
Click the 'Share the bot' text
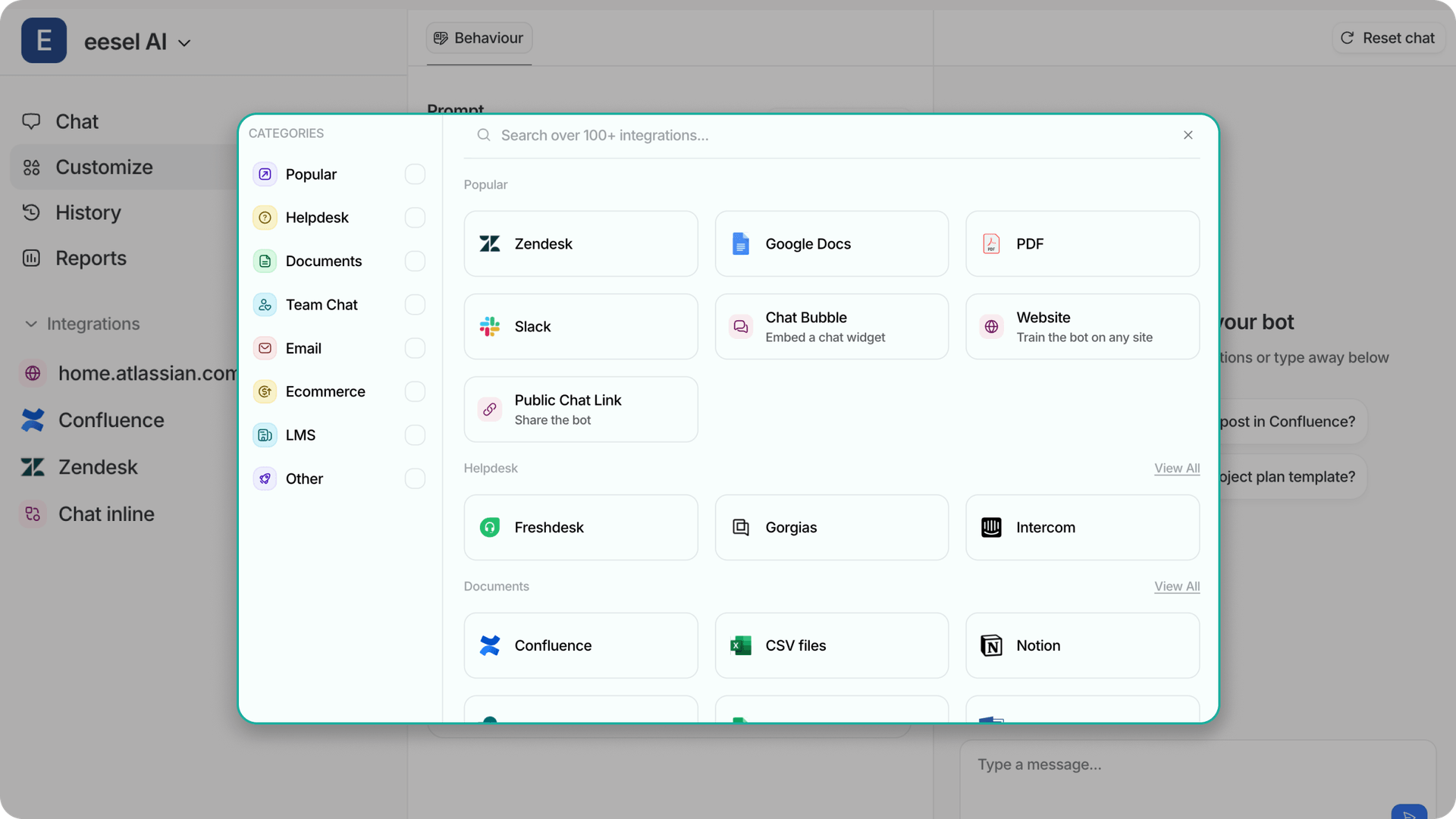pos(552,420)
